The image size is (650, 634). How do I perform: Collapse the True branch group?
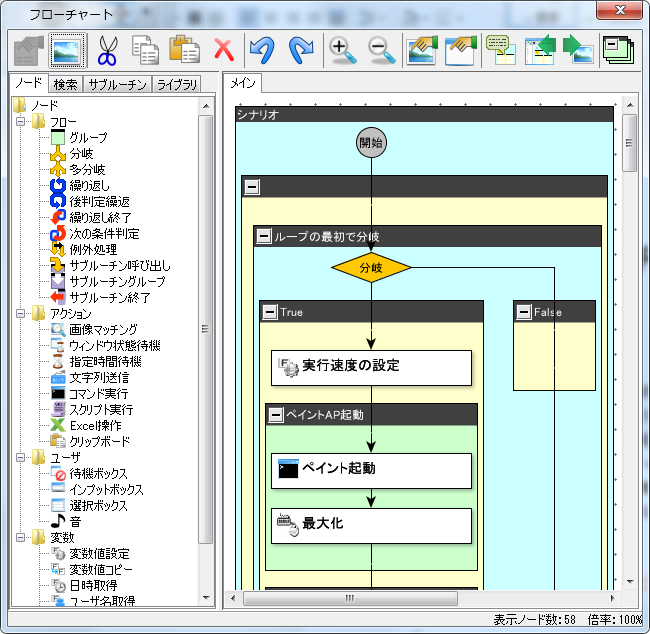pos(270,311)
